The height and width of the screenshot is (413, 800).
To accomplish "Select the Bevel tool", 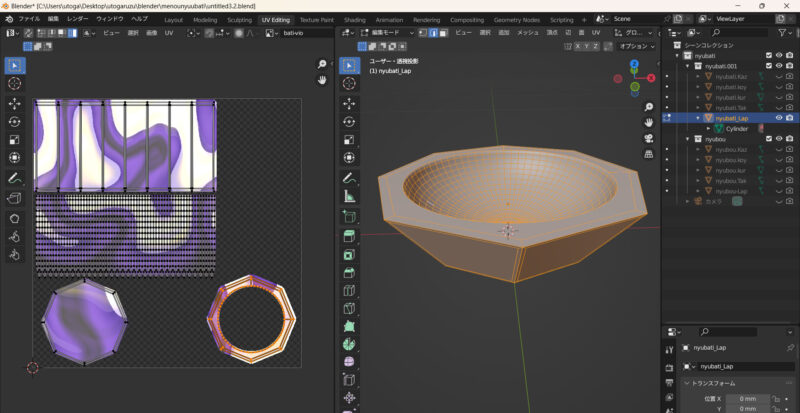I will click(x=349, y=273).
